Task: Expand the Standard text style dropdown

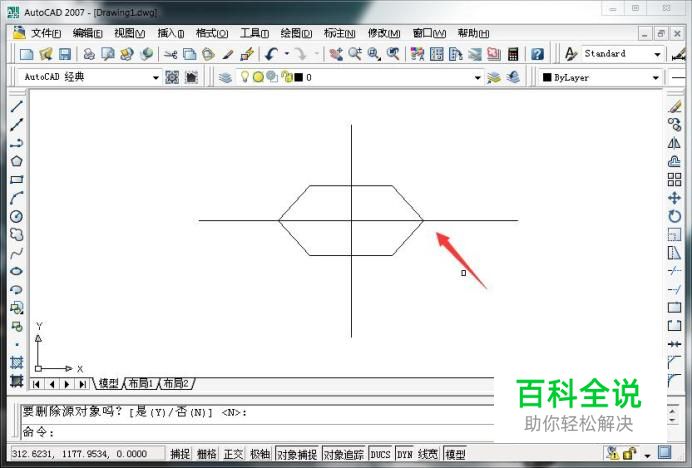Action: point(657,54)
